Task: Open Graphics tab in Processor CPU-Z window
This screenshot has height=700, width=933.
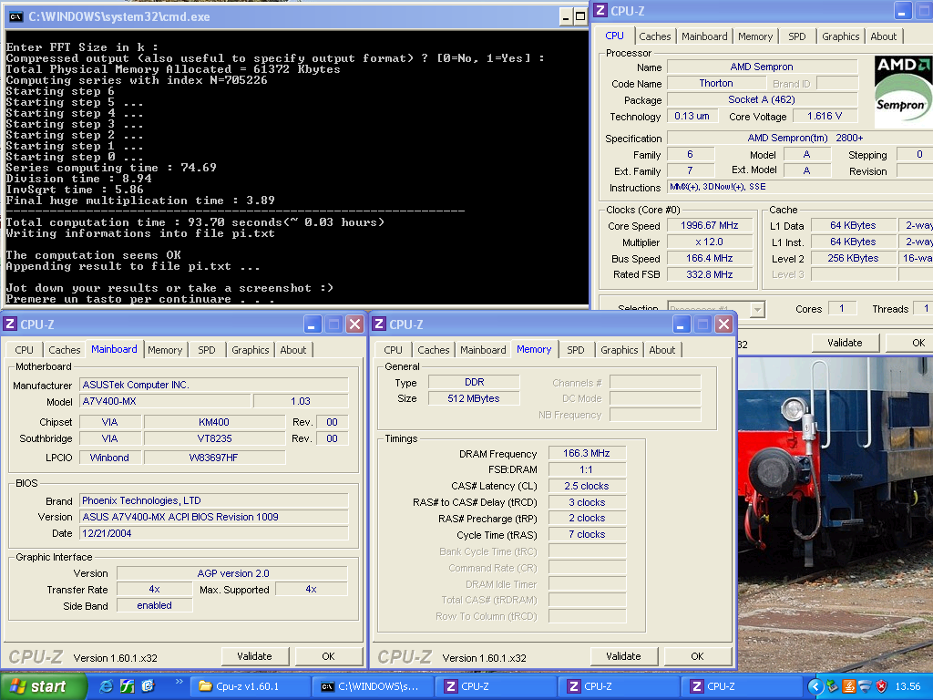Action: 840,36
